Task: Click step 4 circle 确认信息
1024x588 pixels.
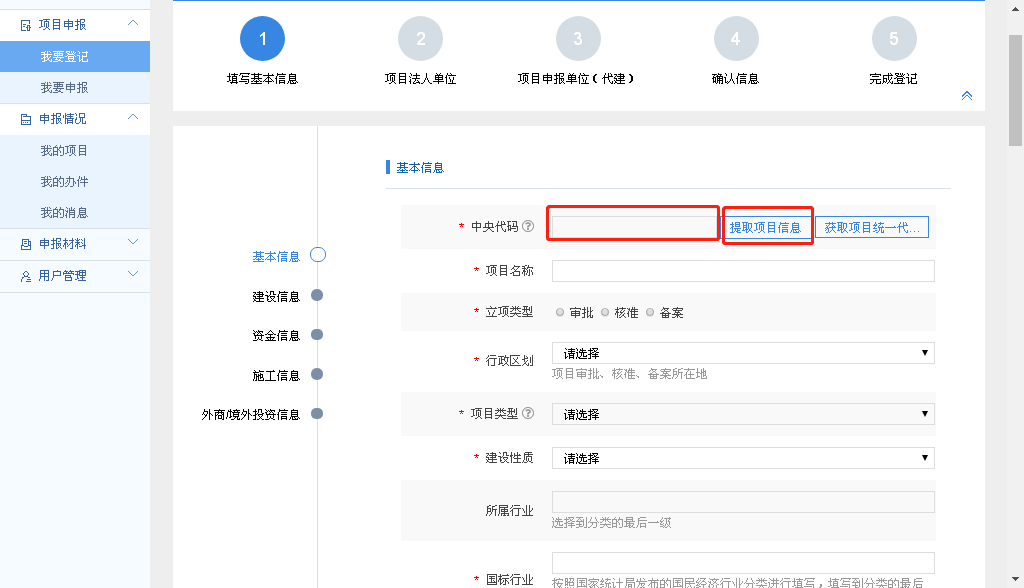Action: pos(736,39)
